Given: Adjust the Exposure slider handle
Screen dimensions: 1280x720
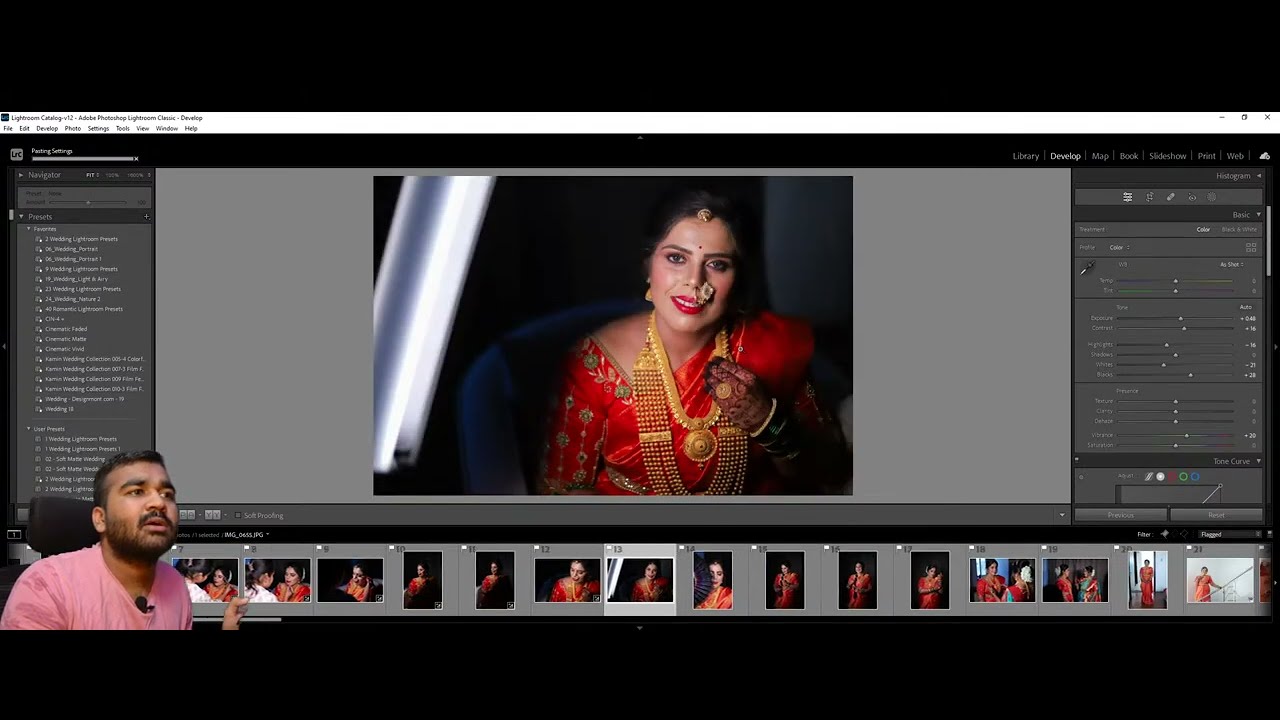Looking at the screenshot, I should (1182, 319).
